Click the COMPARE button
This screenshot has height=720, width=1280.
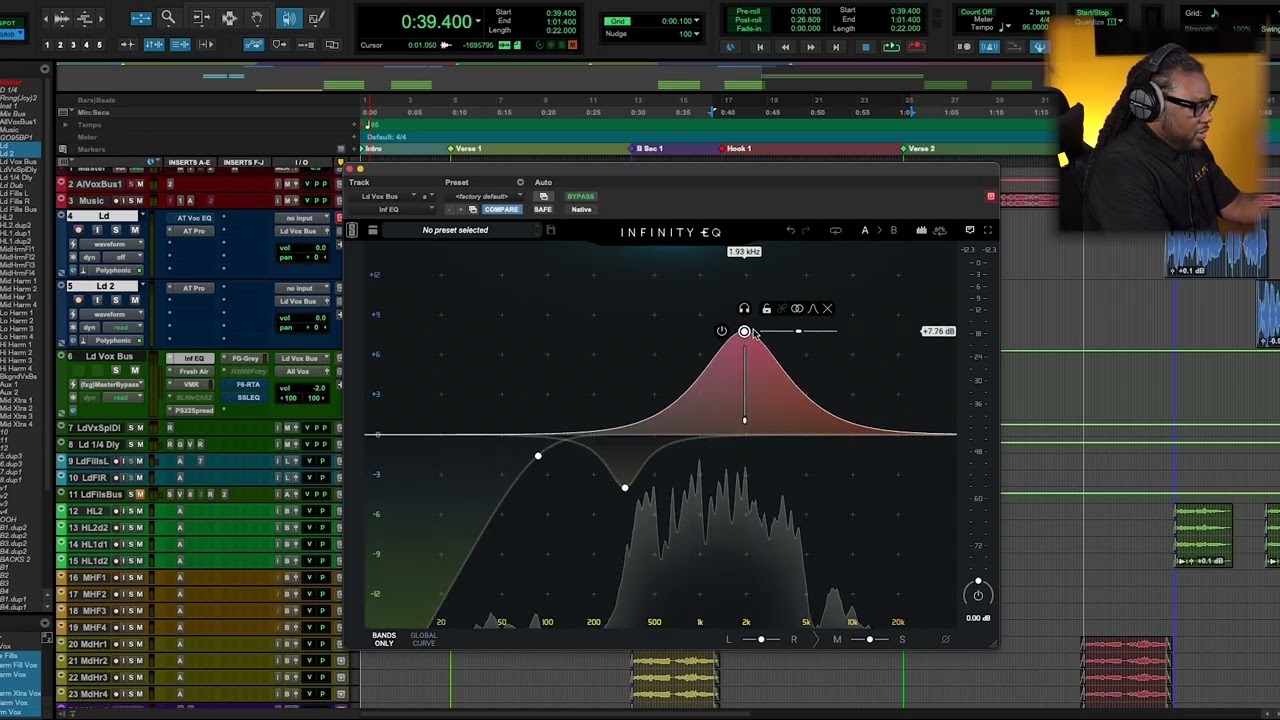(x=501, y=210)
